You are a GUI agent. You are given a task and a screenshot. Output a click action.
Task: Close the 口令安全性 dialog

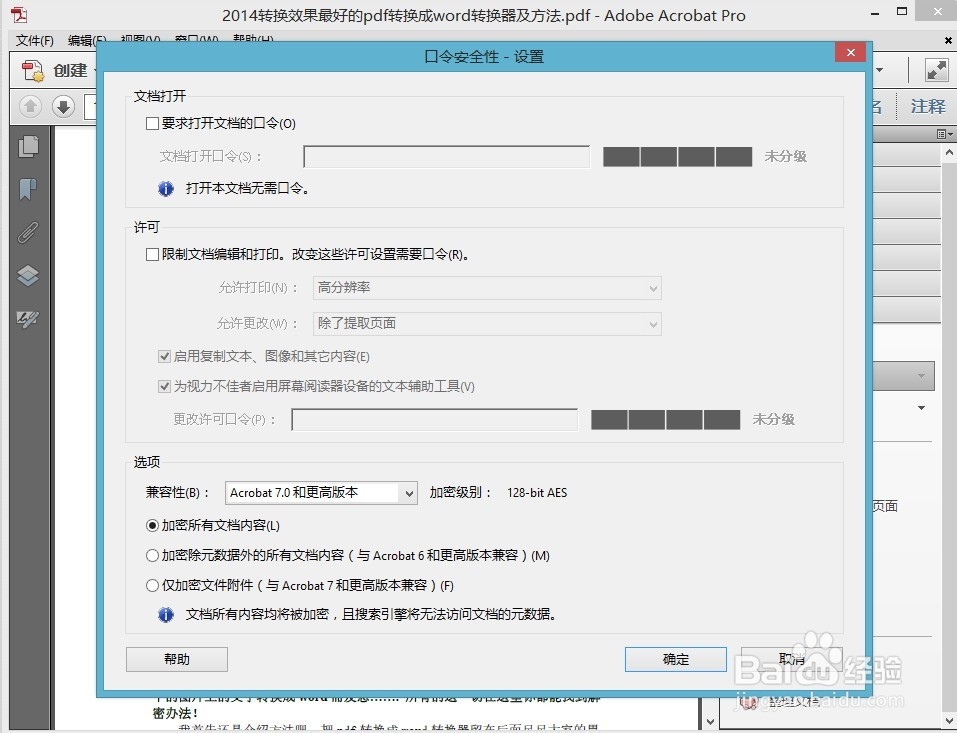coord(850,52)
